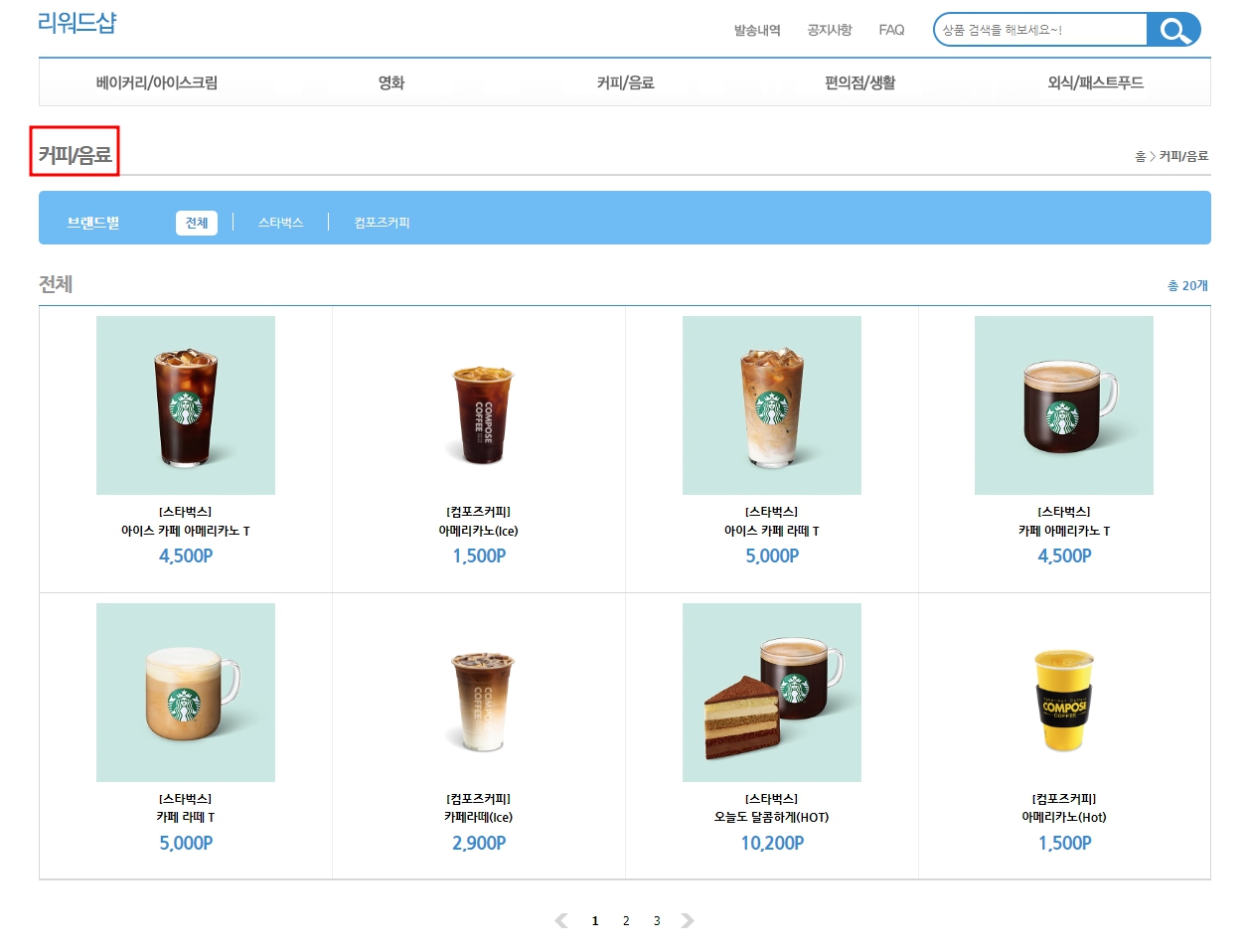Go to next page arrow
Viewport: 1243px width, 952px height.
688,921
